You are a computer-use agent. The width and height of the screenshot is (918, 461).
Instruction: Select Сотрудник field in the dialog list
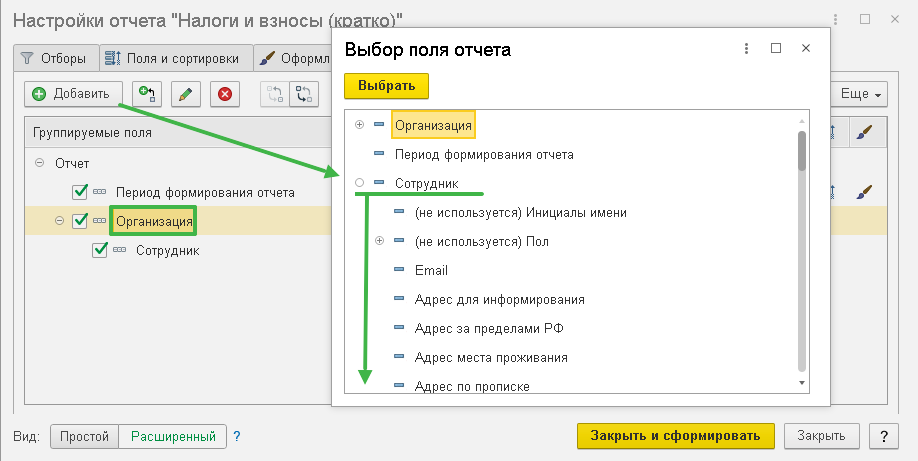pyautogui.click(x=427, y=184)
